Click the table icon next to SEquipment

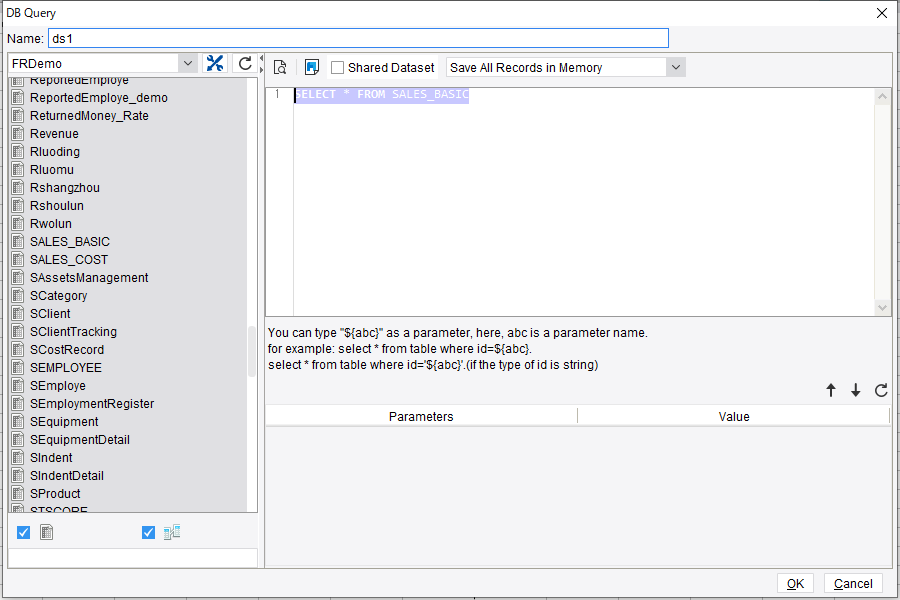[18, 421]
